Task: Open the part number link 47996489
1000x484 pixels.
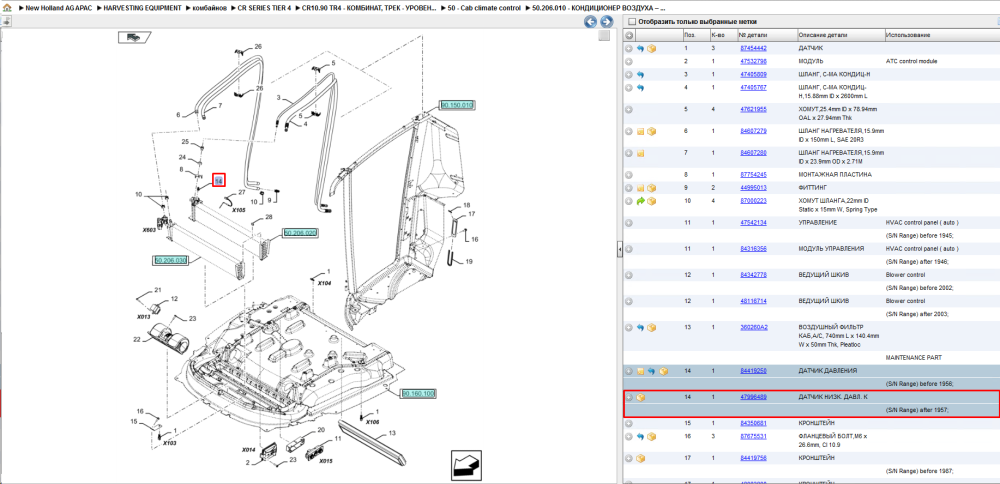Action: 753,397
